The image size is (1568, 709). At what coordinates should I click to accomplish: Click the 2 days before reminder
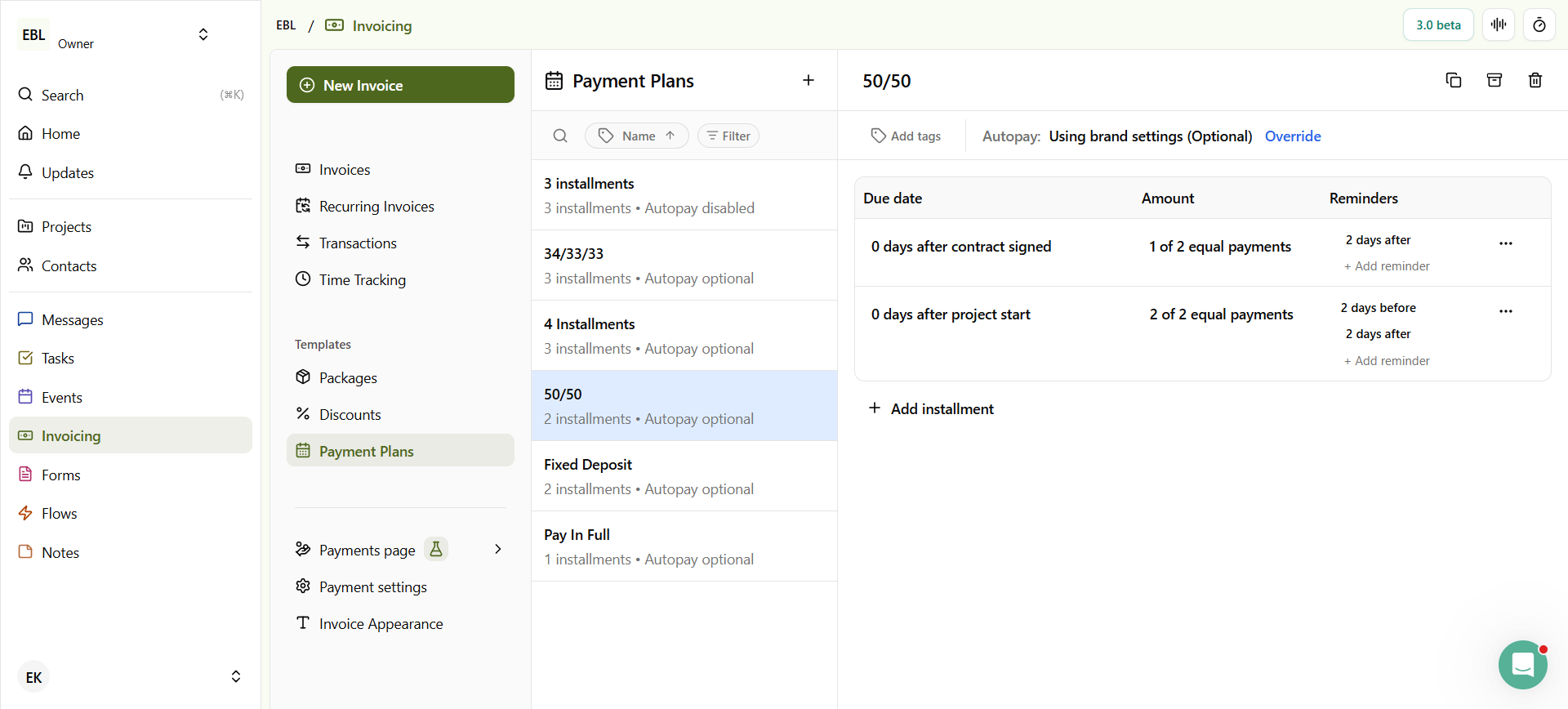click(x=1379, y=308)
